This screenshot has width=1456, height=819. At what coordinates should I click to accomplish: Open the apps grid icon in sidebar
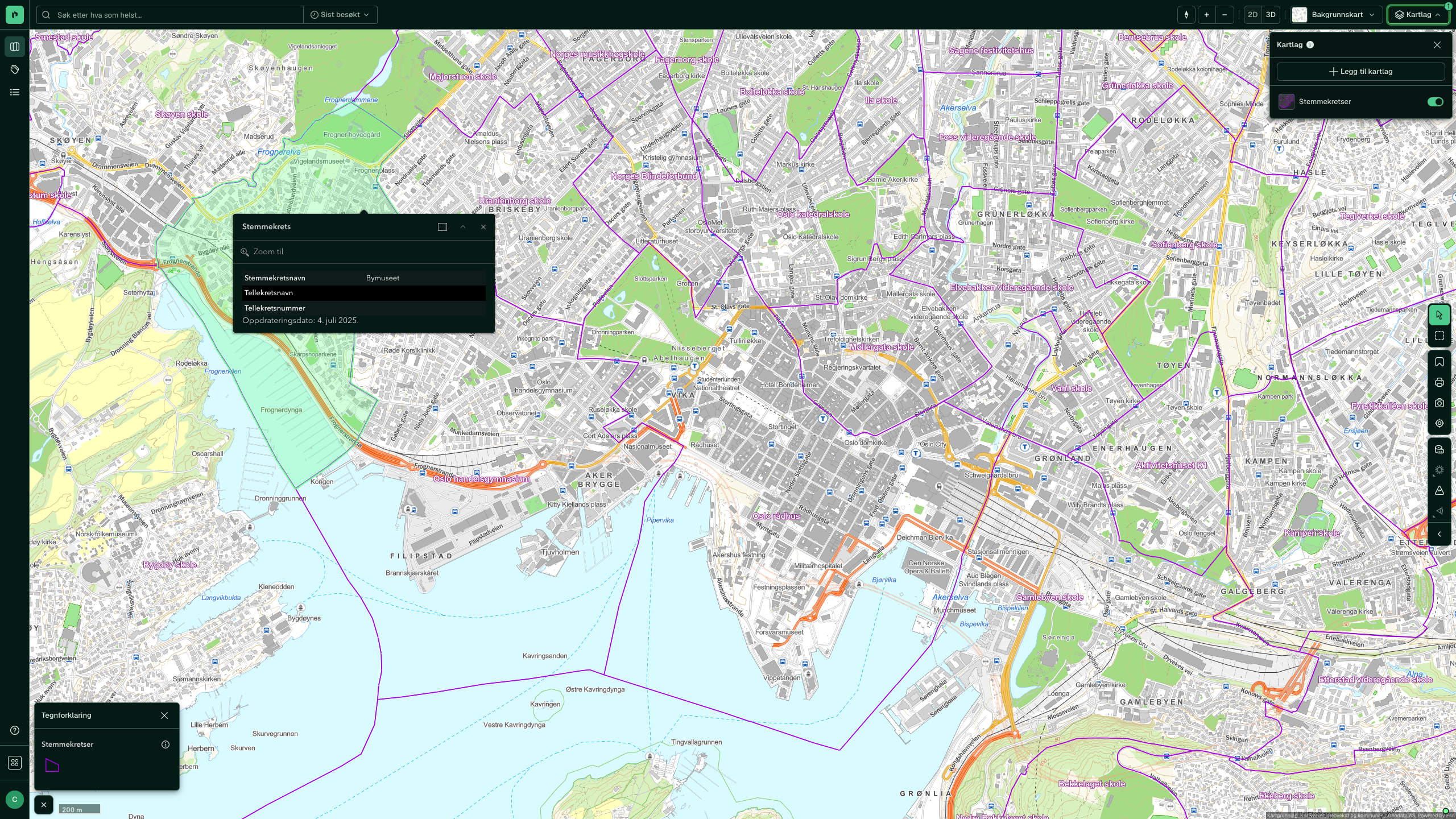(15, 763)
